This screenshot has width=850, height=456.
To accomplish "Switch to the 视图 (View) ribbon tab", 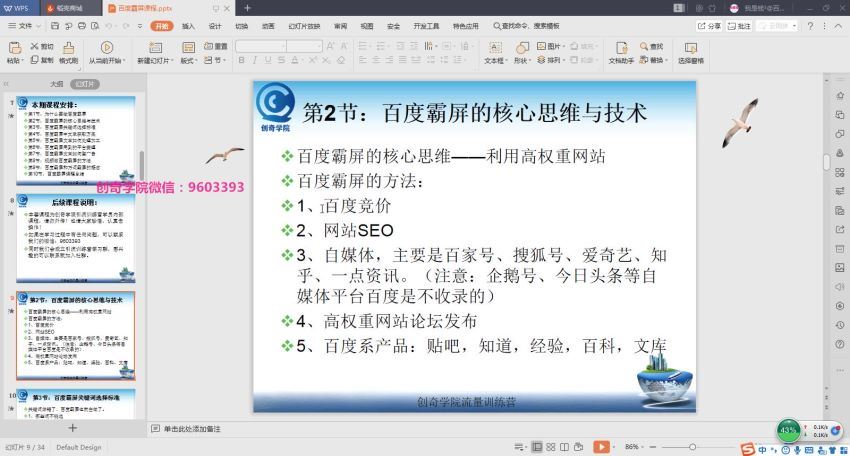I will [x=367, y=25].
